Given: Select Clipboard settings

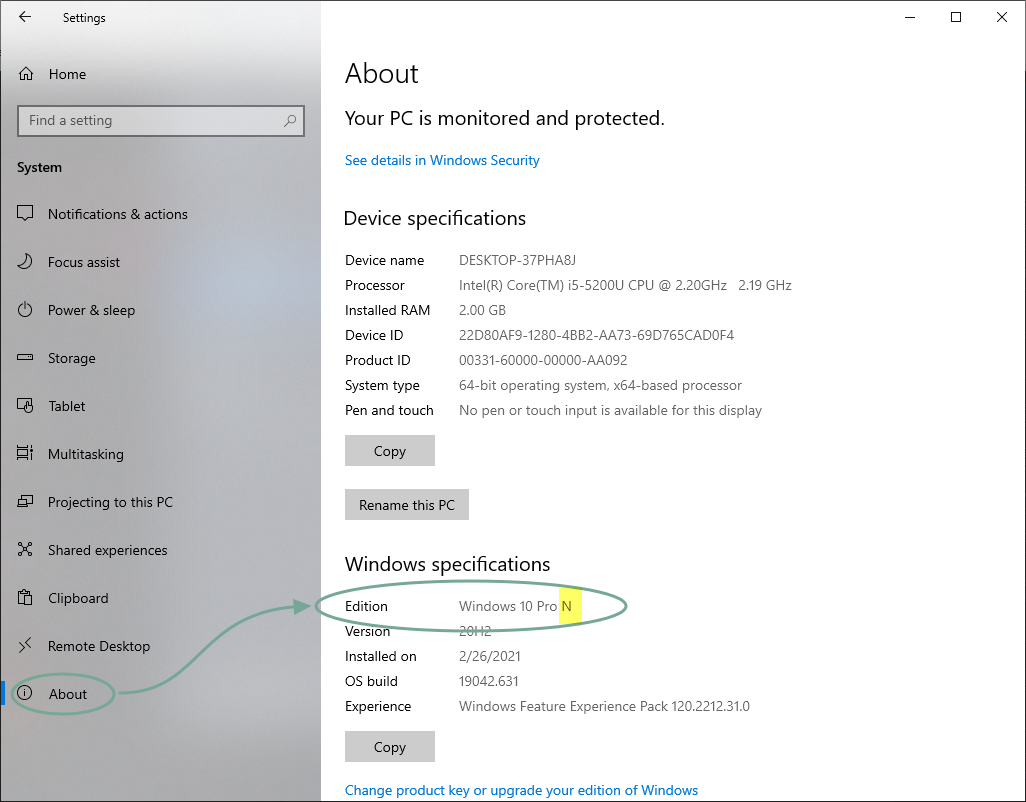Looking at the screenshot, I should point(160,598).
